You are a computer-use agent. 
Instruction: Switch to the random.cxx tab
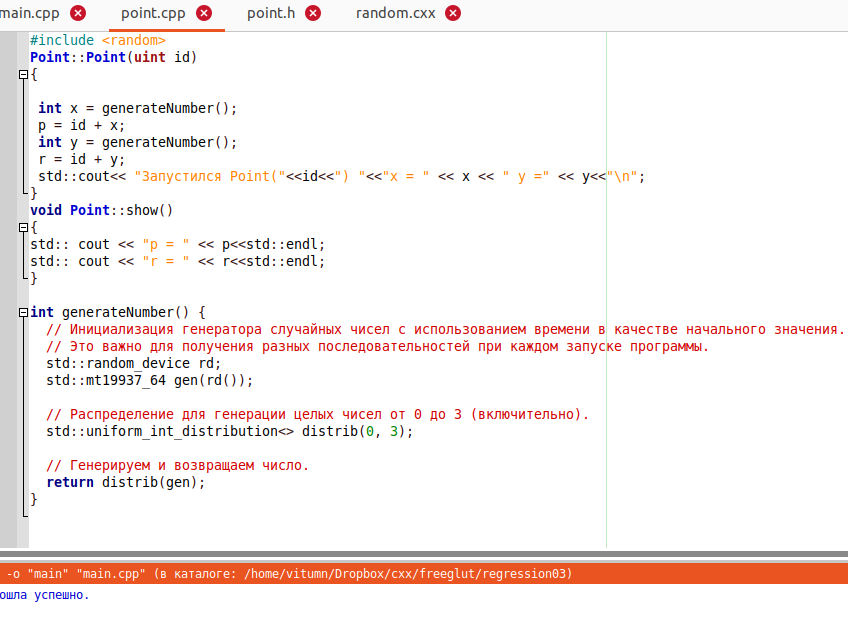(x=395, y=13)
